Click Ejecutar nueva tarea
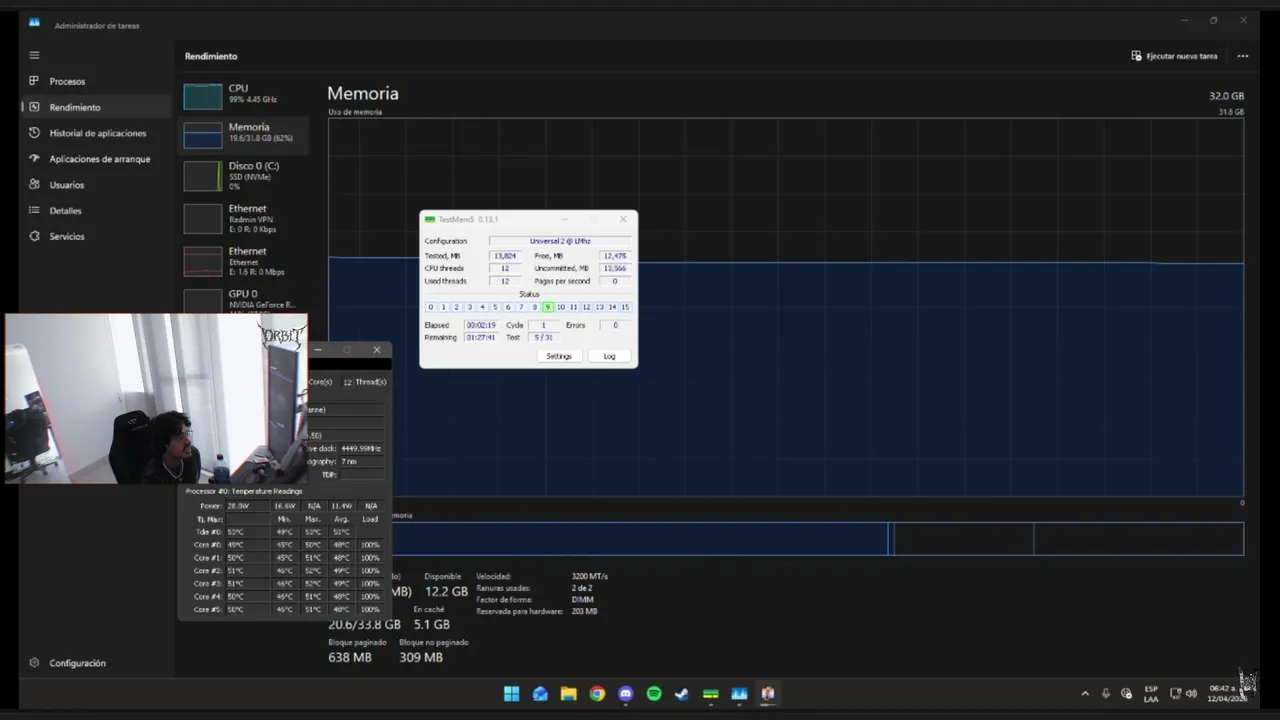The width and height of the screenshot is (1280, 720). [x=1174, y=56]
